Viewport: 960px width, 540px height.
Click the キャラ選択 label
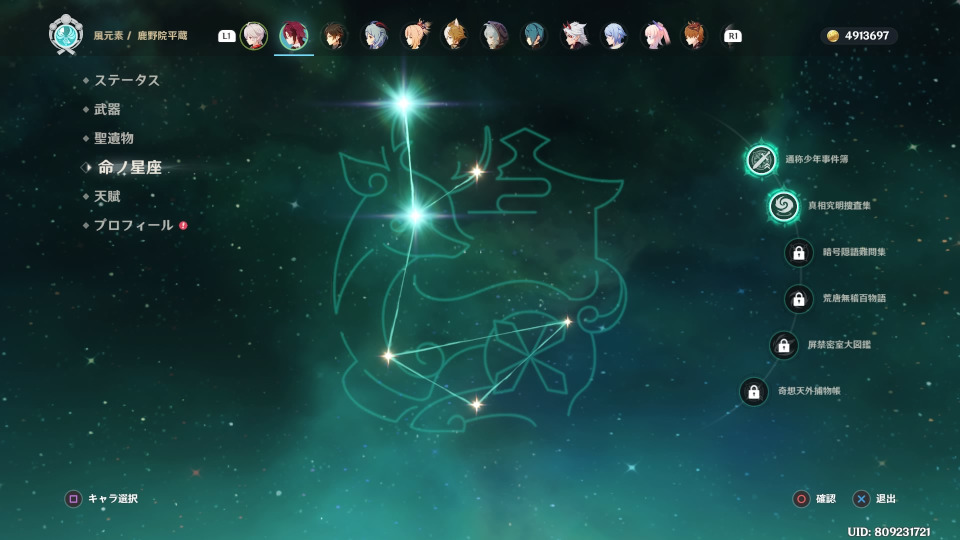(113, 499)
